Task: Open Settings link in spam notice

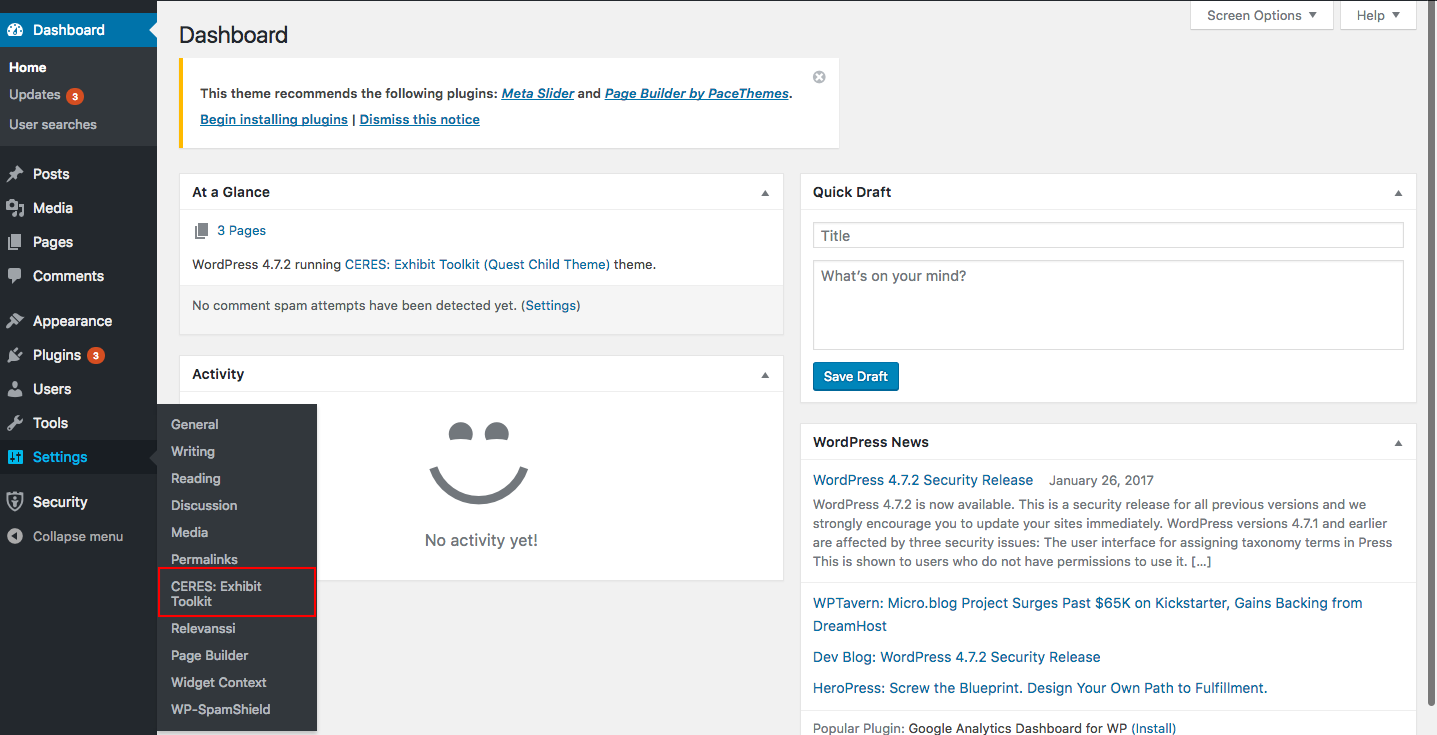Action: point(551,305)
